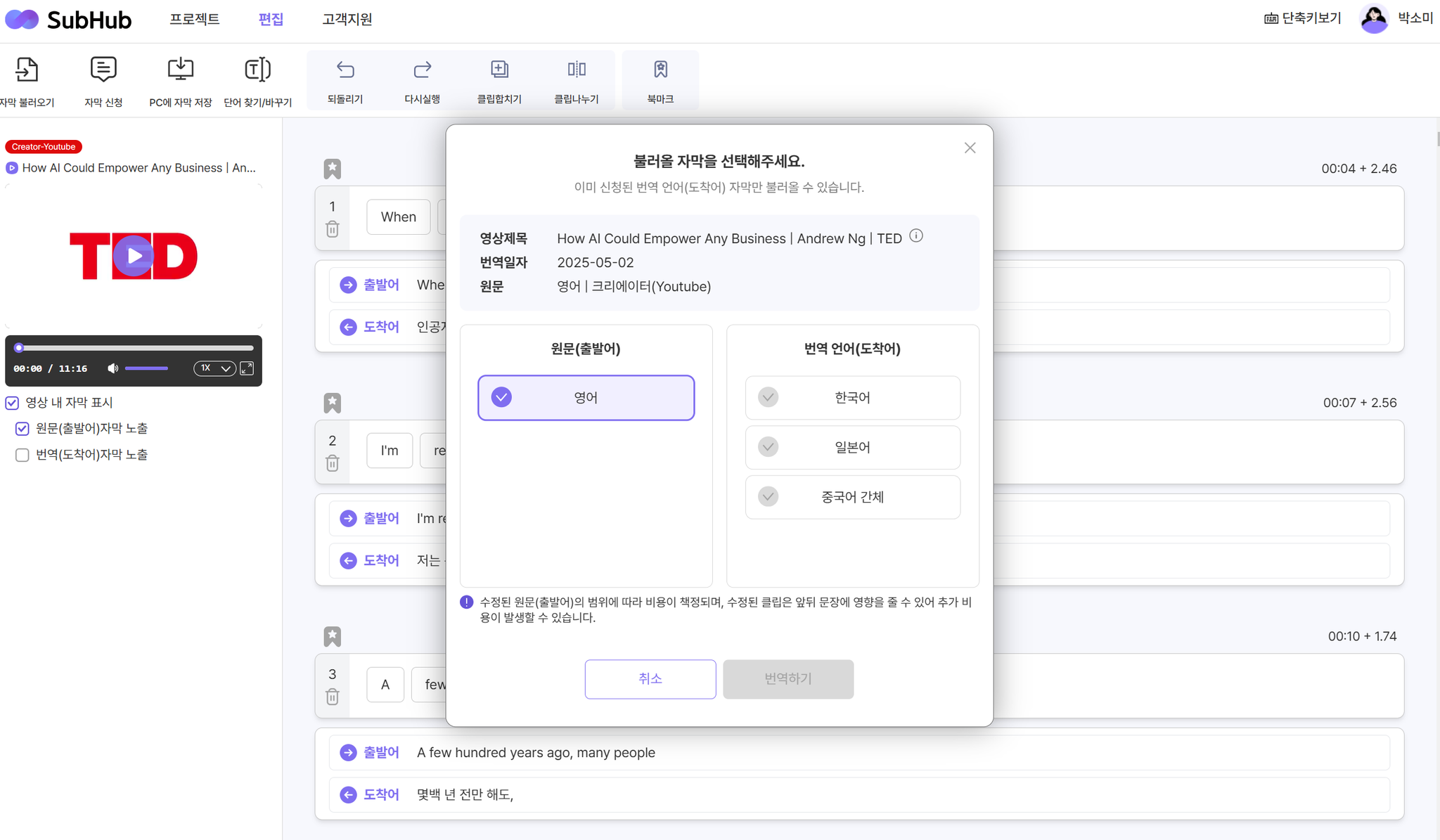Toggle 영상 내 자막 표시 checkbox

tap(12, 403)
